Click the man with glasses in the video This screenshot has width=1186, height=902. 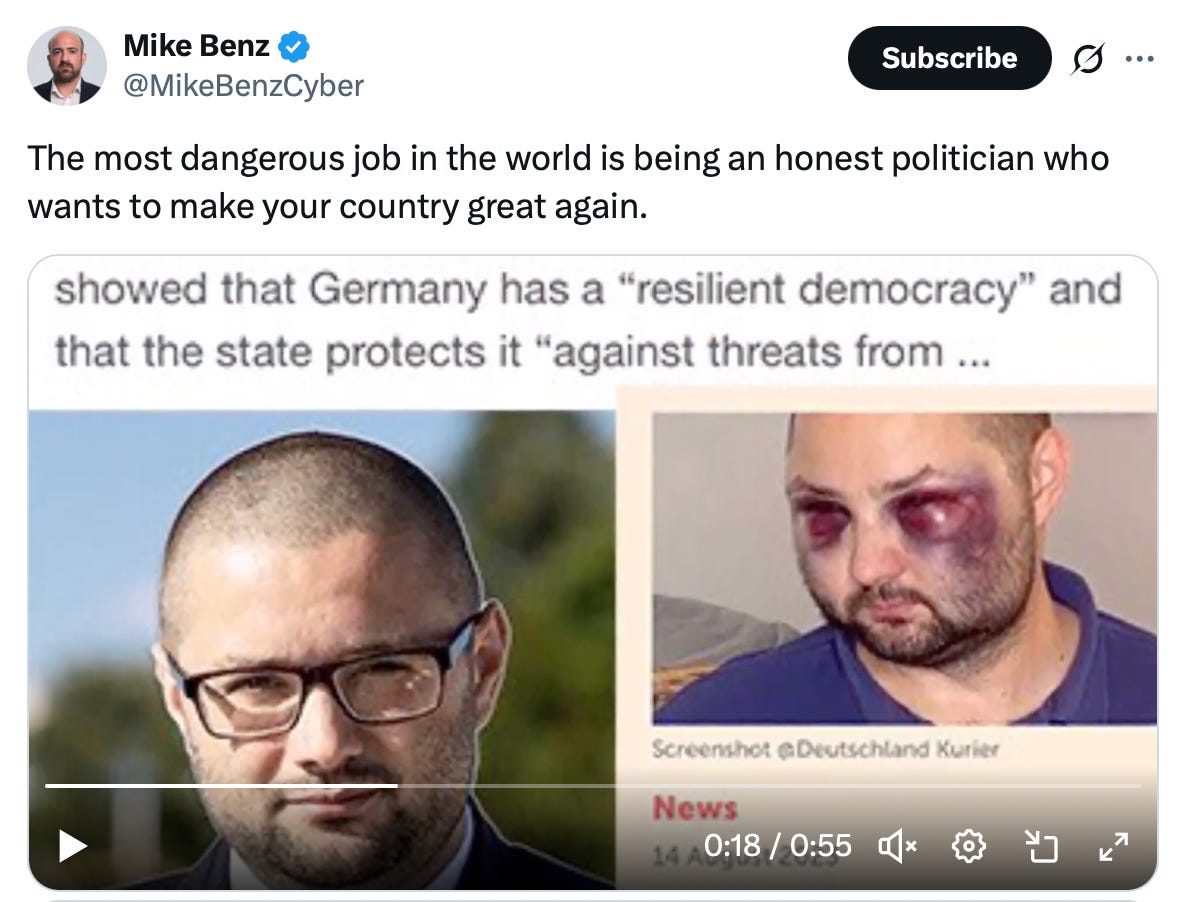321,649
